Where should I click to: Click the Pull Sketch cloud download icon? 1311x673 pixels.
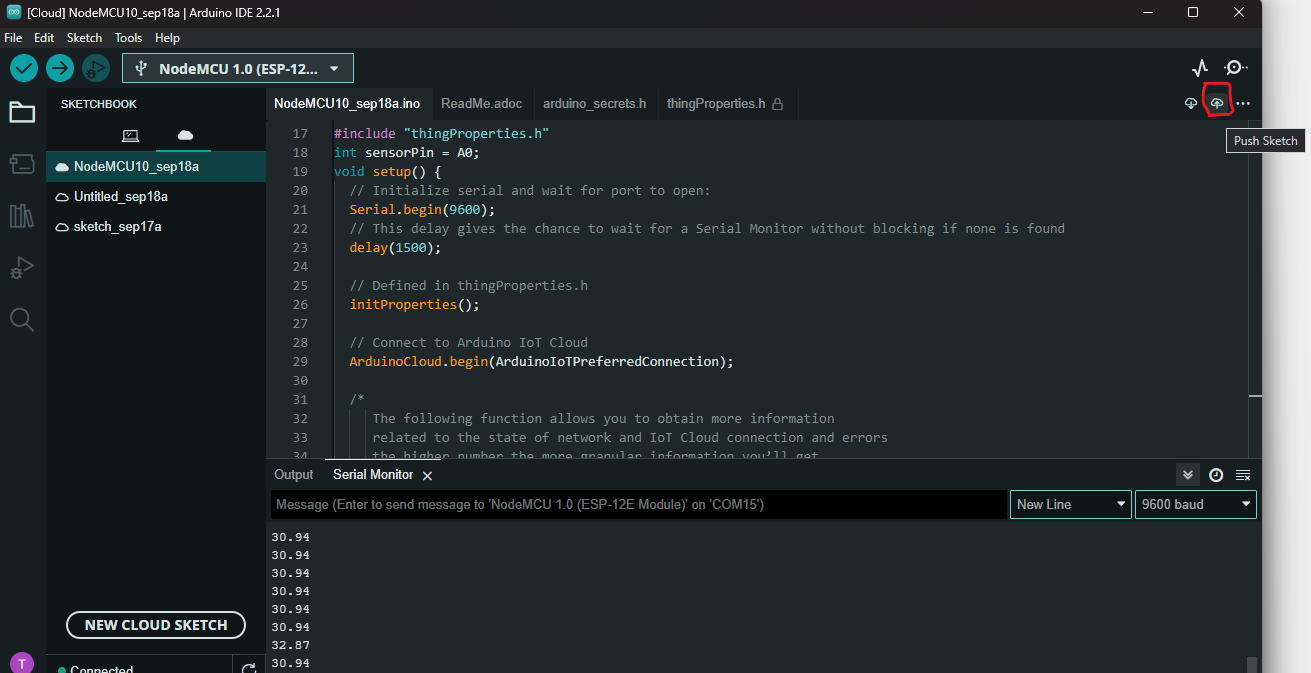(1191, 104)
